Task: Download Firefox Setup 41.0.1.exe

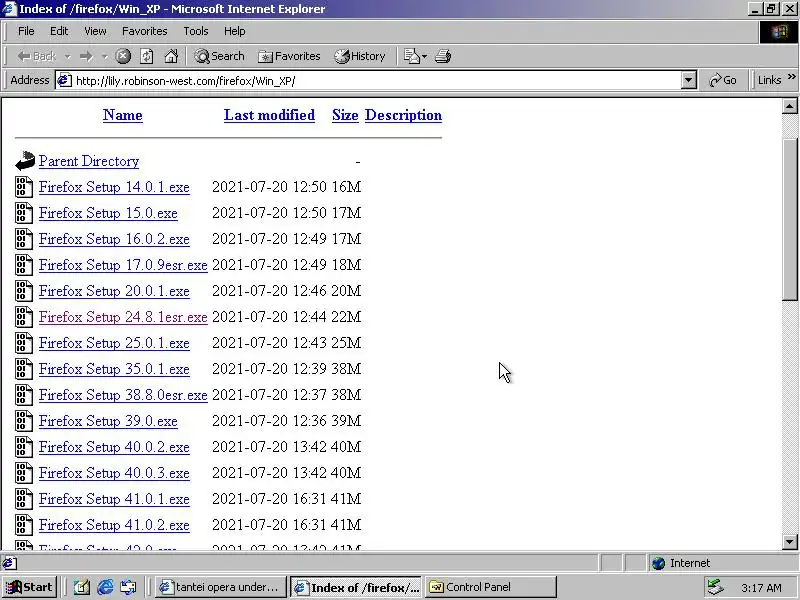Action: (114, 499)
